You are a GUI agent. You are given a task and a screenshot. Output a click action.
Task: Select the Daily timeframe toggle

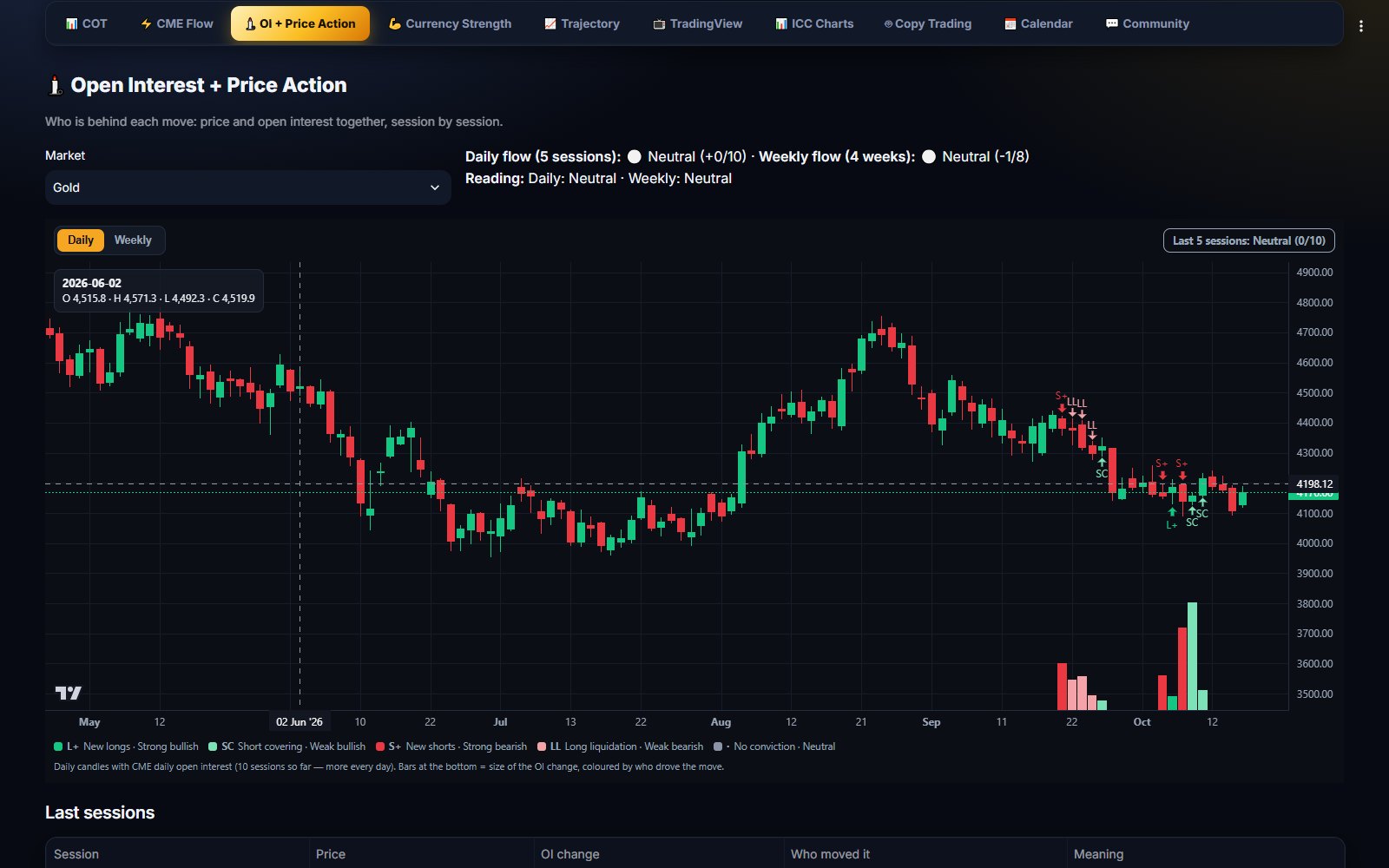(81, 240)
